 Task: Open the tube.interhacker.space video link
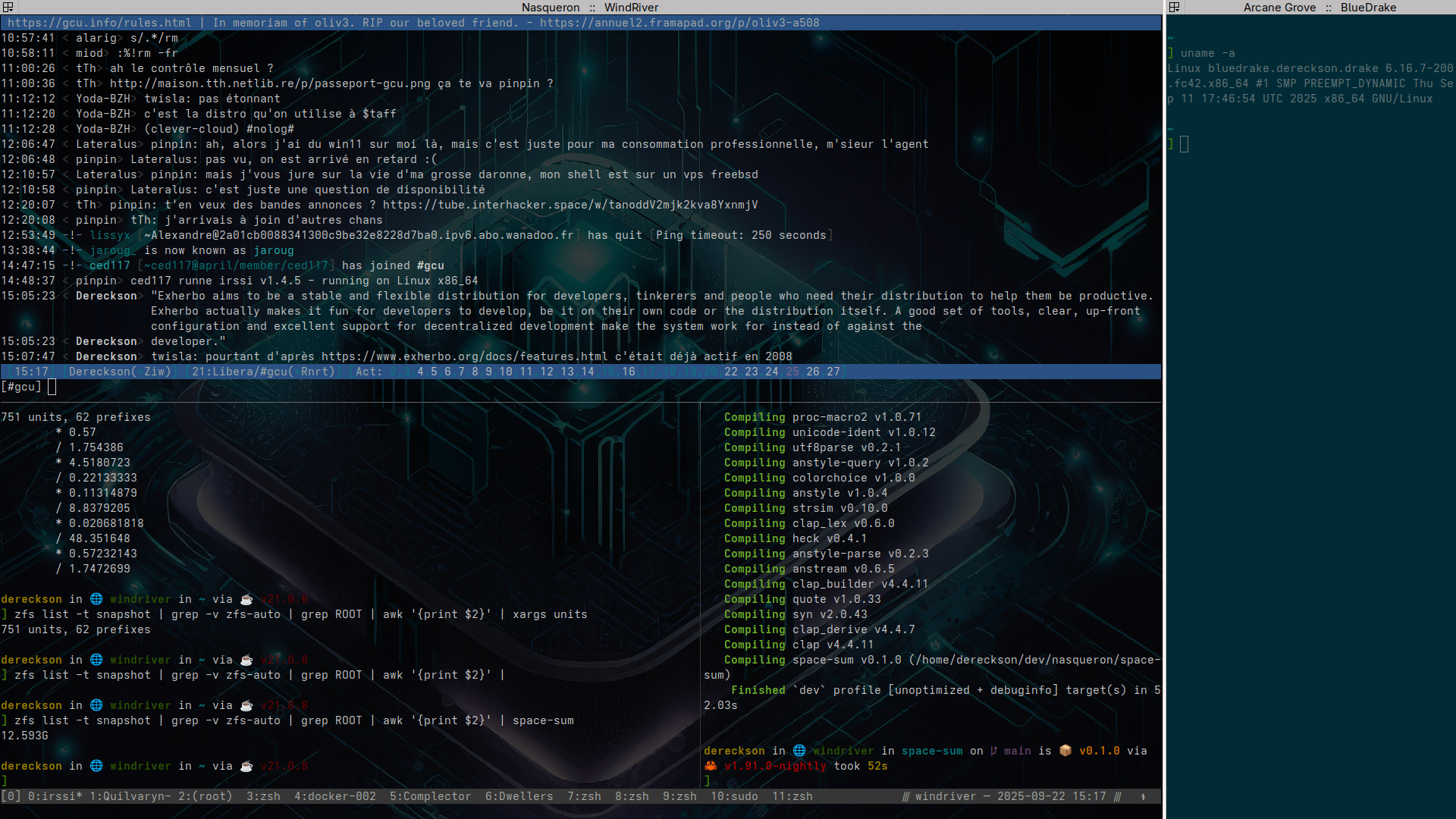coord(570,205)
